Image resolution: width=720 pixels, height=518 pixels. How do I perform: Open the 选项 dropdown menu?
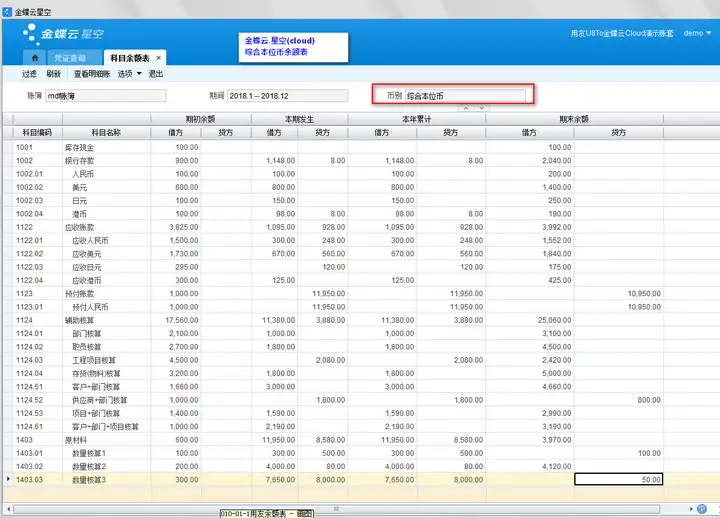point(129,73)
